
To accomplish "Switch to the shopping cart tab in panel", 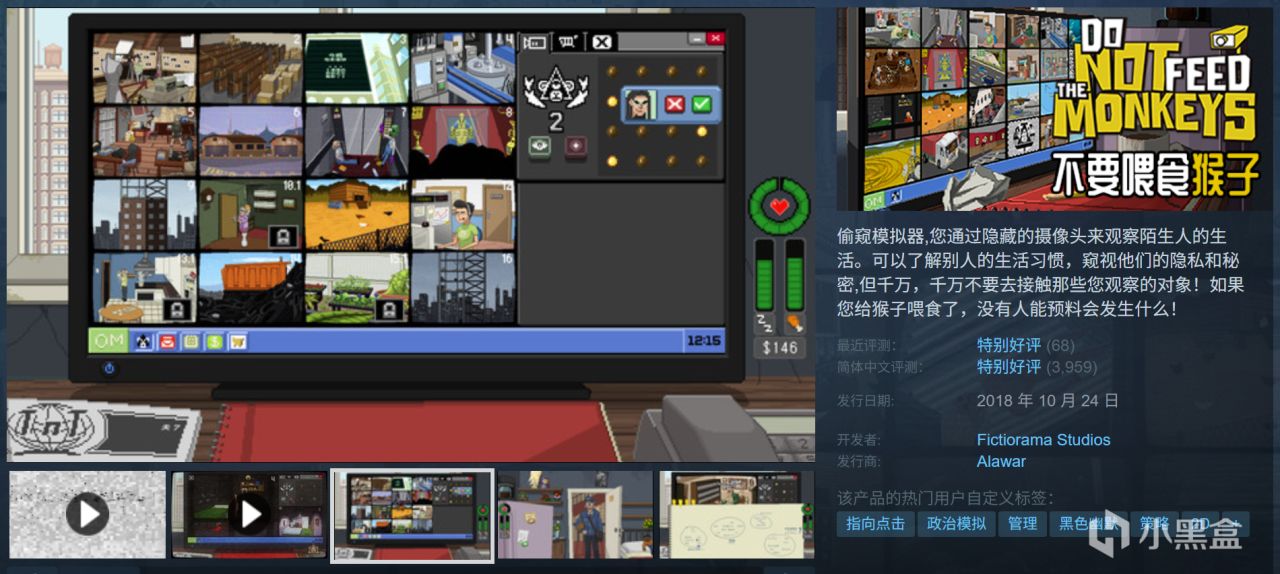I will (568, 41).
